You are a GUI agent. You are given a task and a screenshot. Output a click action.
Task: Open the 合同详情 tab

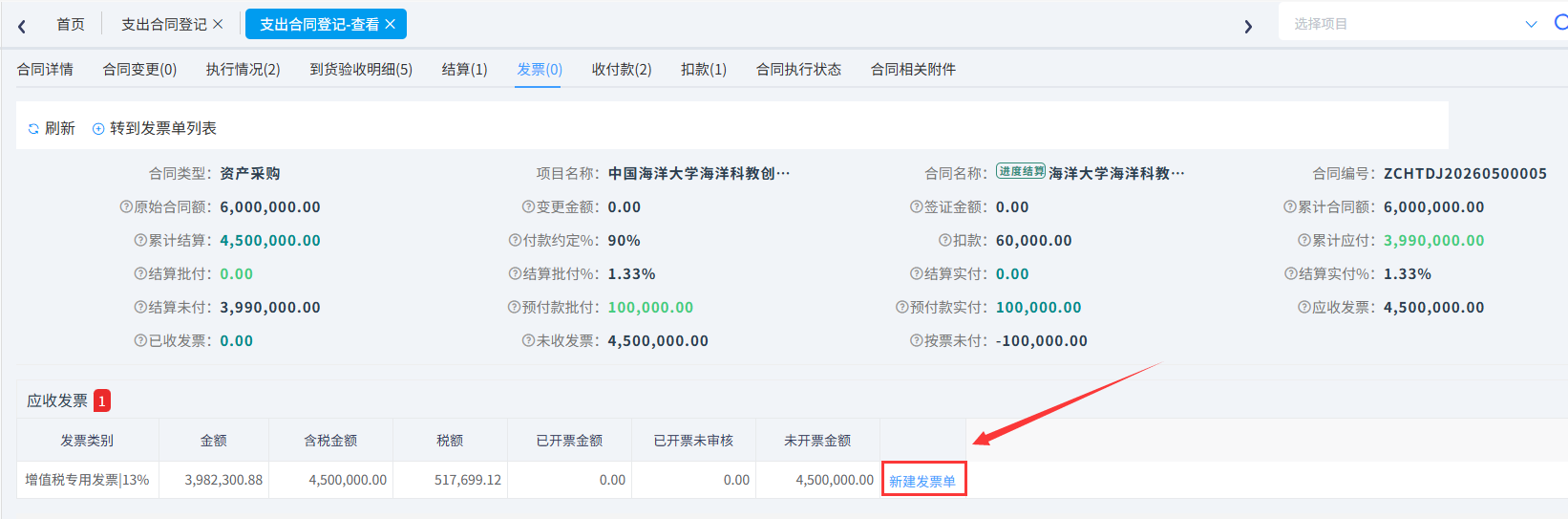[45, 69]
